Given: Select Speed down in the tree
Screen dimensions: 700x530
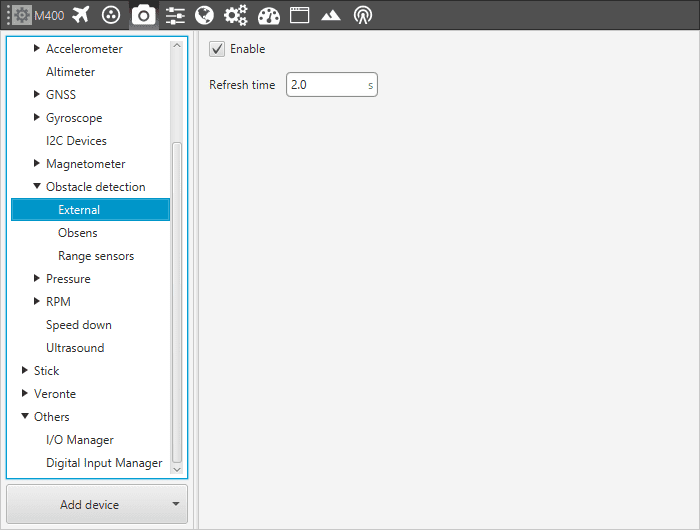Looking at the screenshot, I should tap(79, 325).
